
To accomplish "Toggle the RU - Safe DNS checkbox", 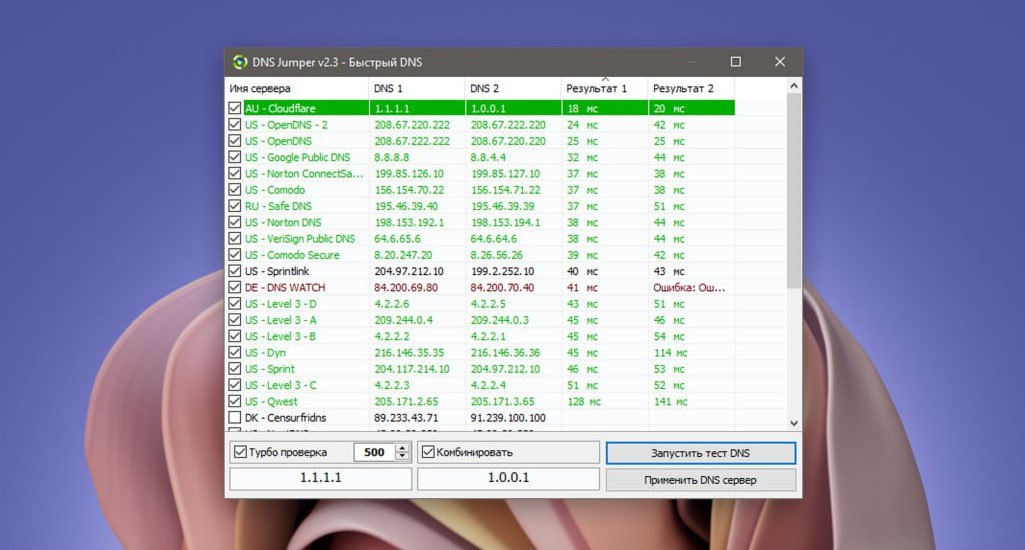I will (235, 206).
